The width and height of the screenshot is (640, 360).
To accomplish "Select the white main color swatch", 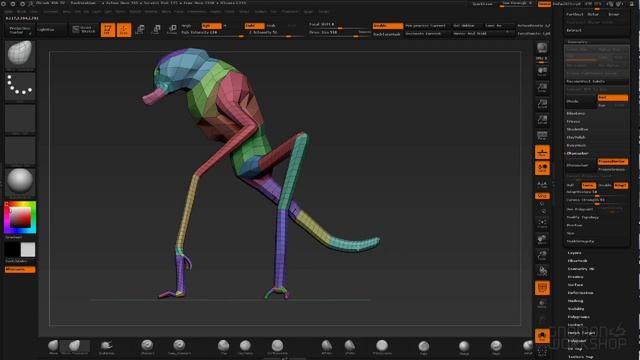I will [28, 249].
